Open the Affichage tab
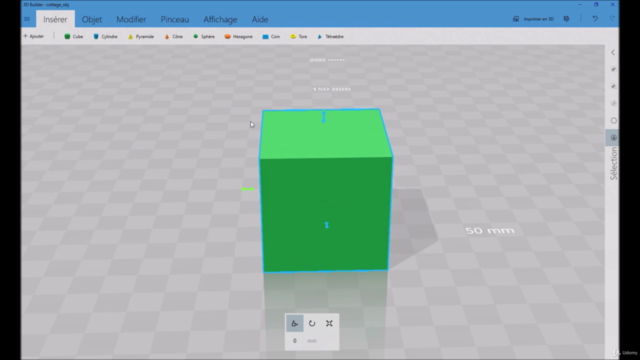 point(220,19)
